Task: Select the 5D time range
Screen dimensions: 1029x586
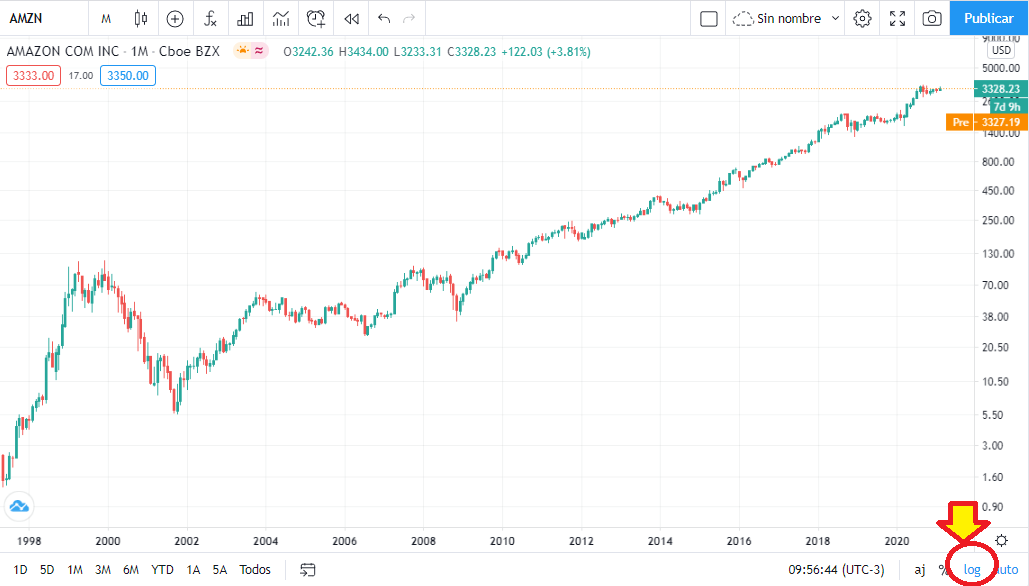Action: click(x=47, y=570)
